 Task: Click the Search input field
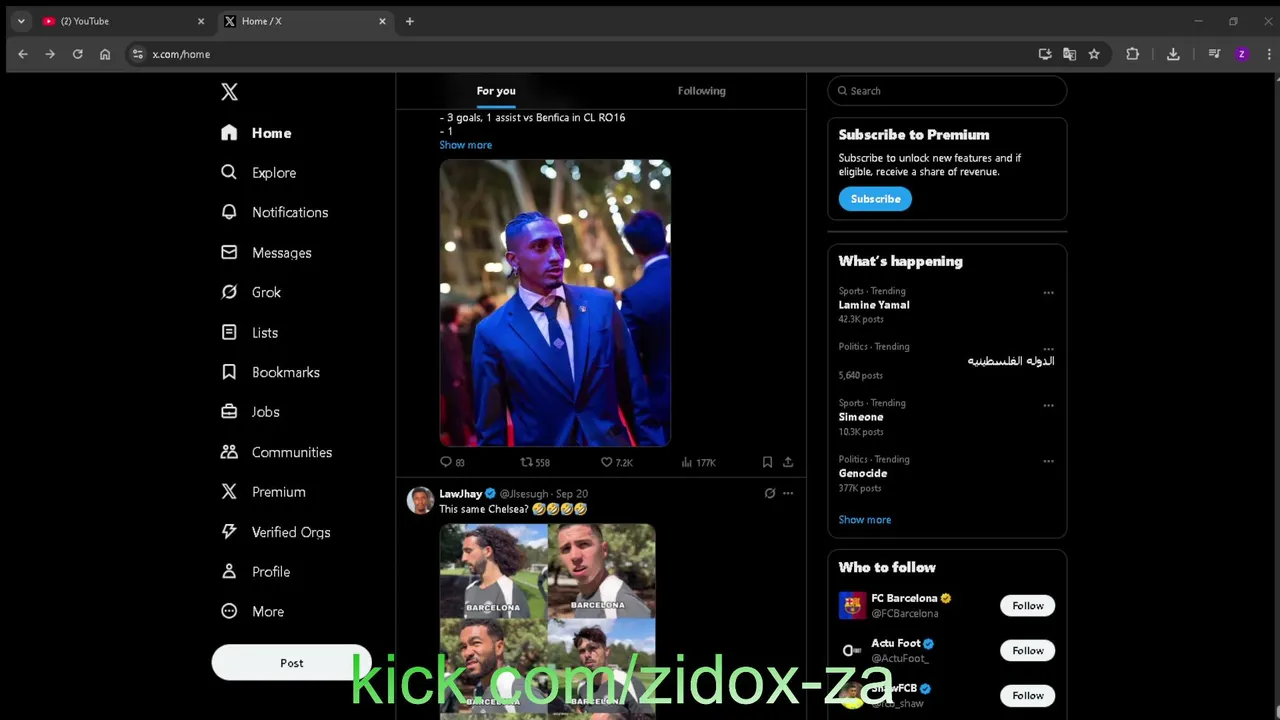[x=947, y=91]
